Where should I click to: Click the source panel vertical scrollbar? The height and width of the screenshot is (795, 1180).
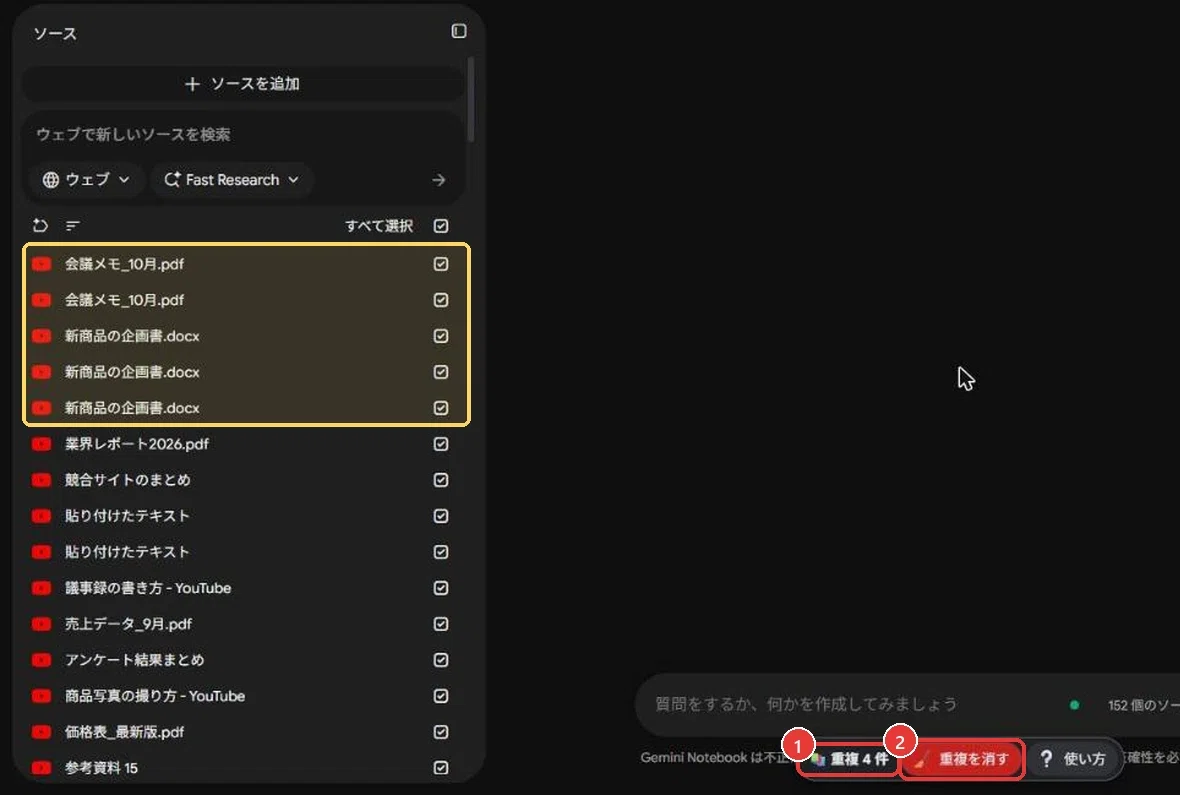click(x=470, y=99)
